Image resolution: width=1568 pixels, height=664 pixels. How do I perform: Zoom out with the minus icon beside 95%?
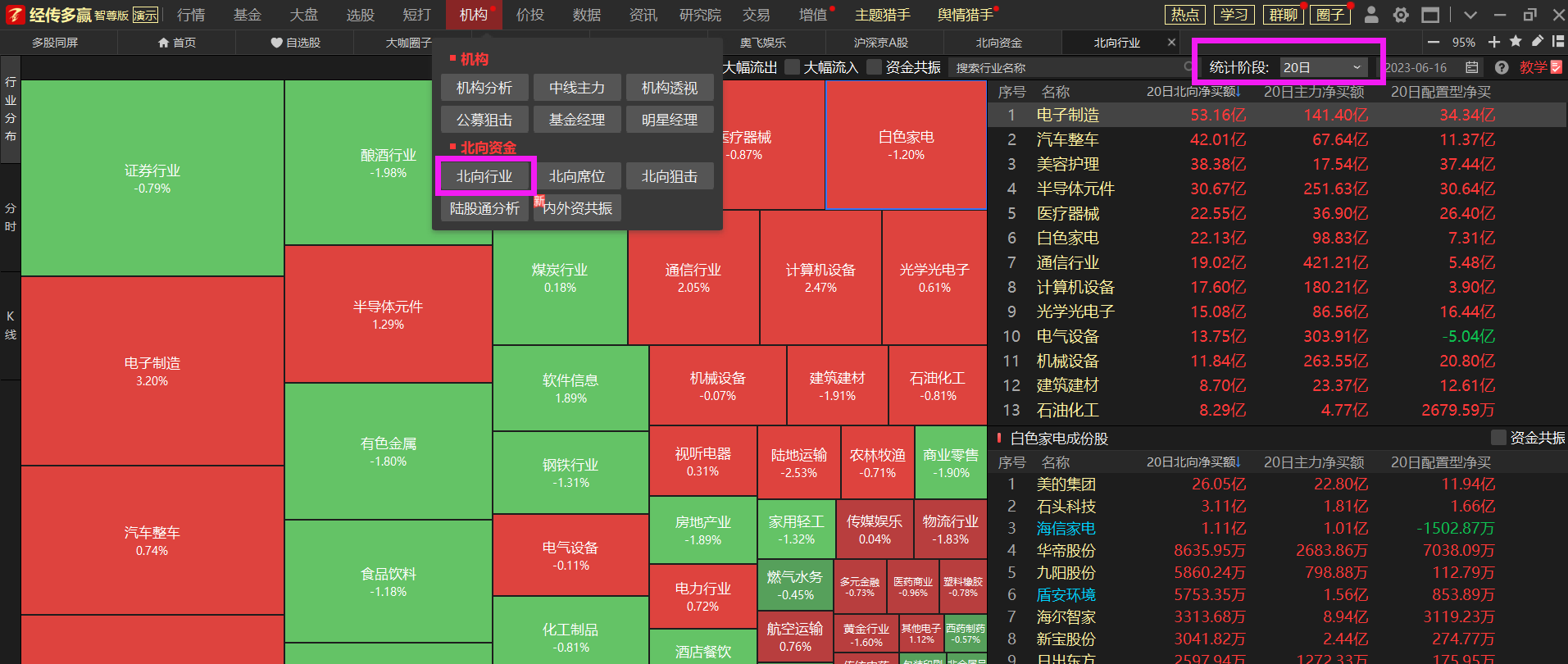pyautogui.click(x=1434, y=42)
